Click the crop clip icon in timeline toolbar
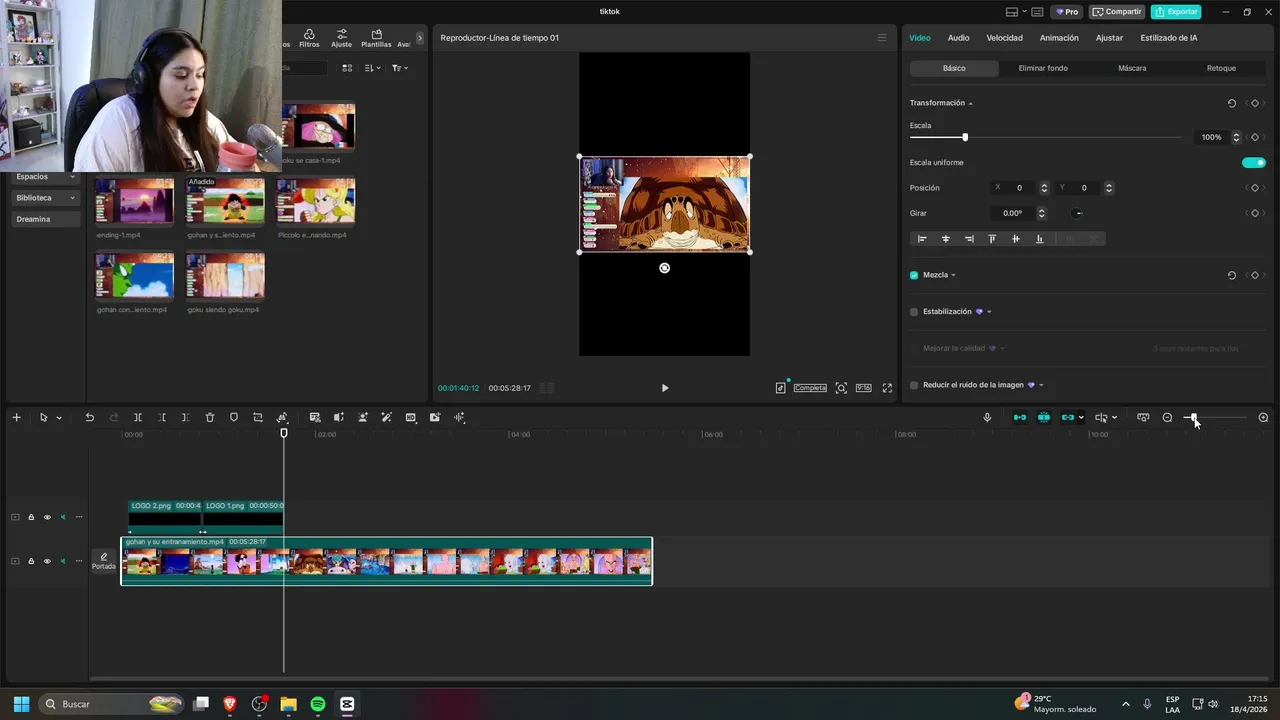 click(258, 417)
